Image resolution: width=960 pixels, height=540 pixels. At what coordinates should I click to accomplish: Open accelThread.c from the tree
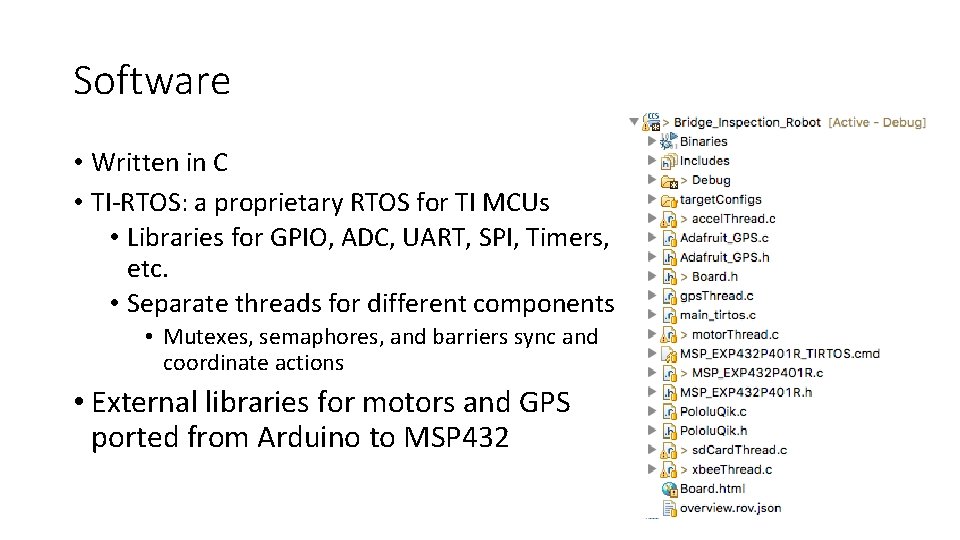tap(733, 219)
